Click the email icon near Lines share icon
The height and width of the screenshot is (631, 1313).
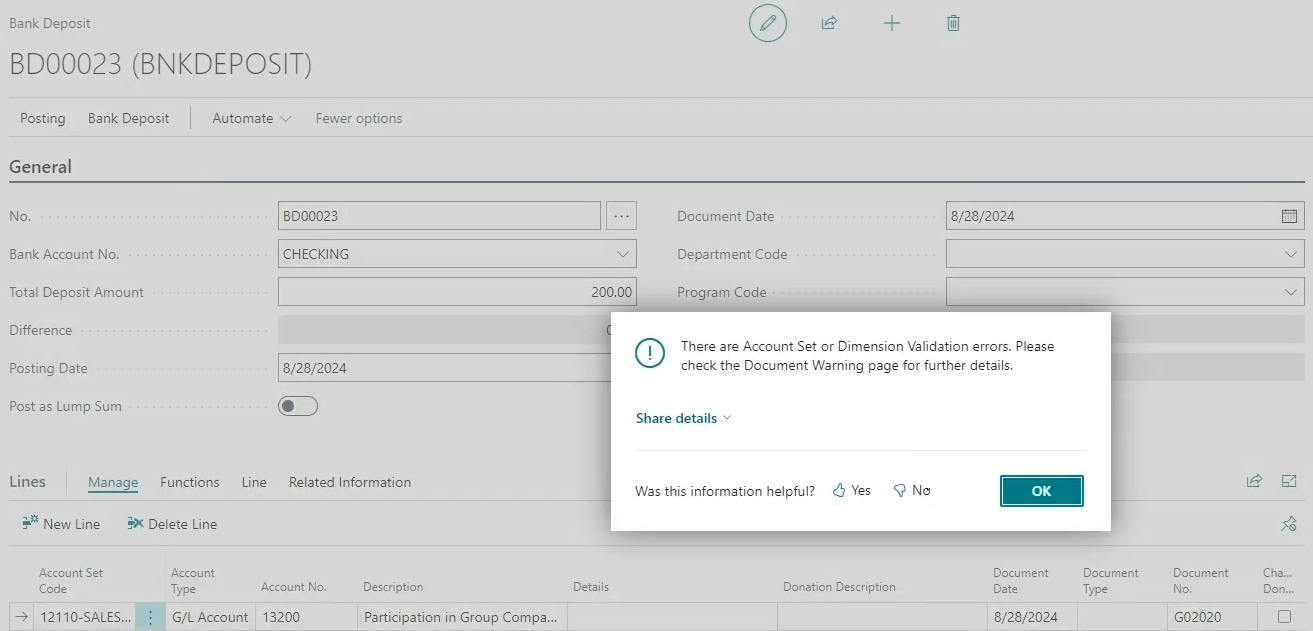coord(1288,481)
